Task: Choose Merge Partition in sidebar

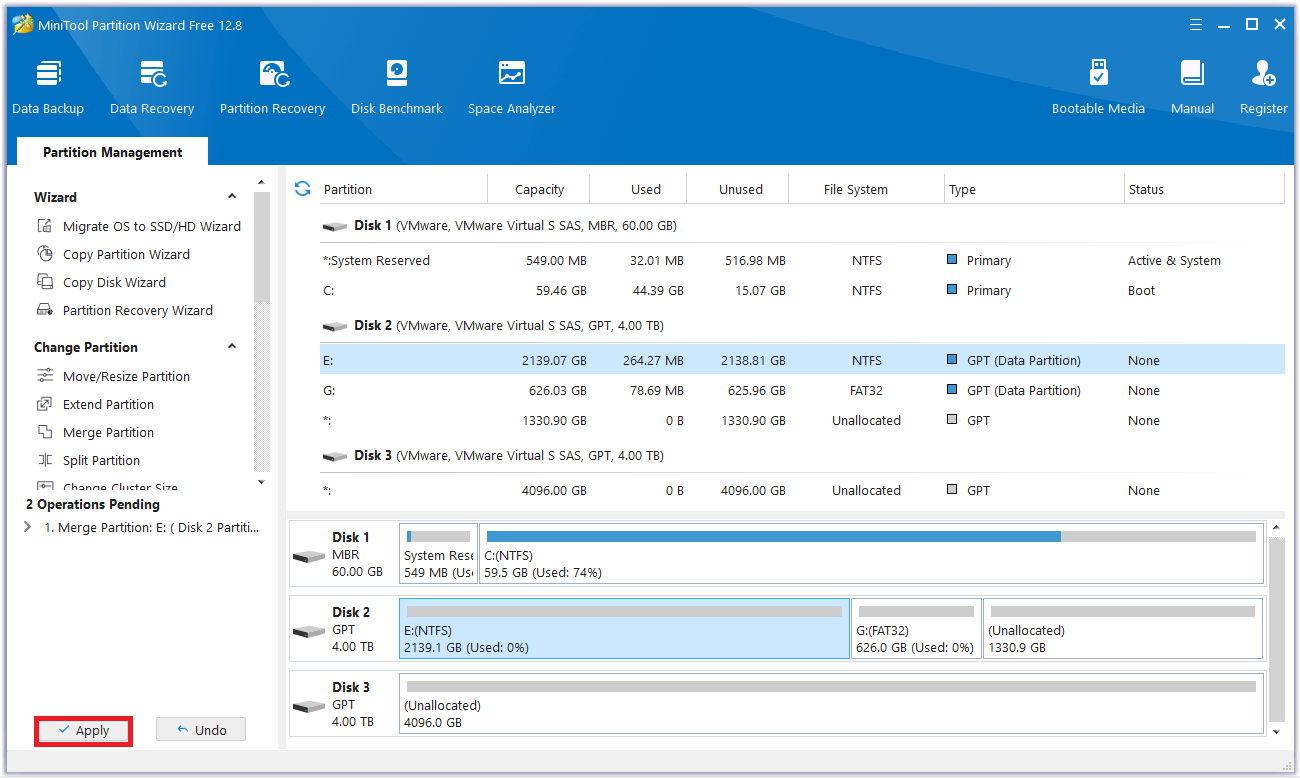Action: coord(95,432)
